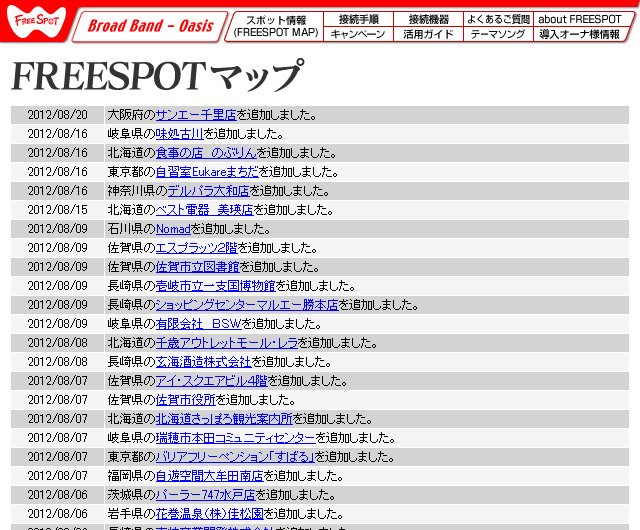Viewport: 640px width, 530px height.
Task: Open the 玄海酒造株式会社 link
Action: pyautogui.click(x=204, y=361)
